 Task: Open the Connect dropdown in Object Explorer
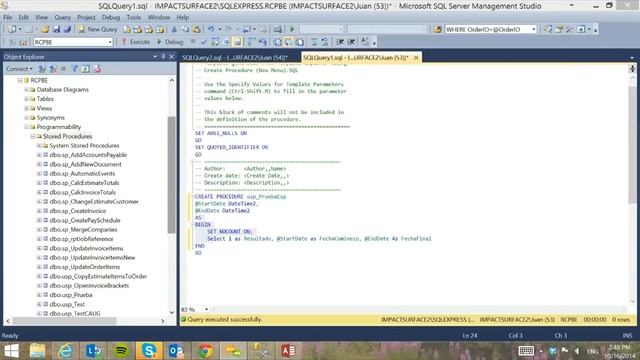pos(19,69)
